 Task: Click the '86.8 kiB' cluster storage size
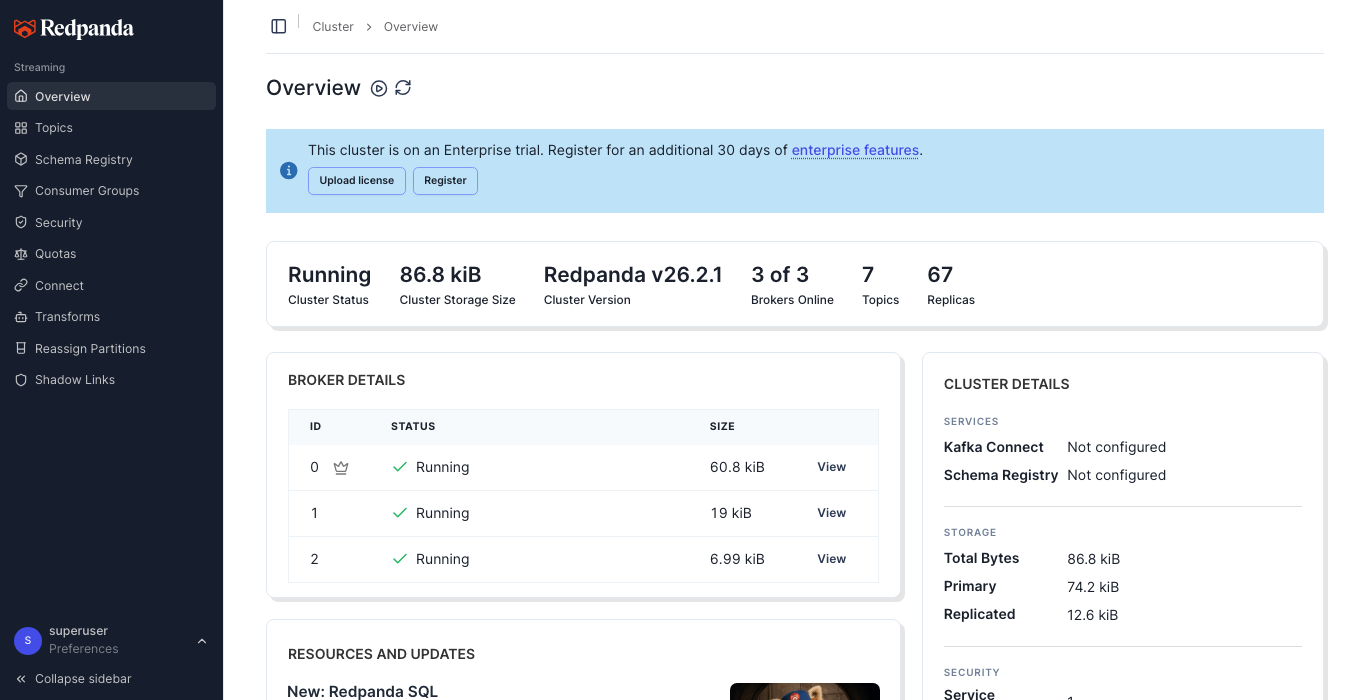tap(440, 275)
